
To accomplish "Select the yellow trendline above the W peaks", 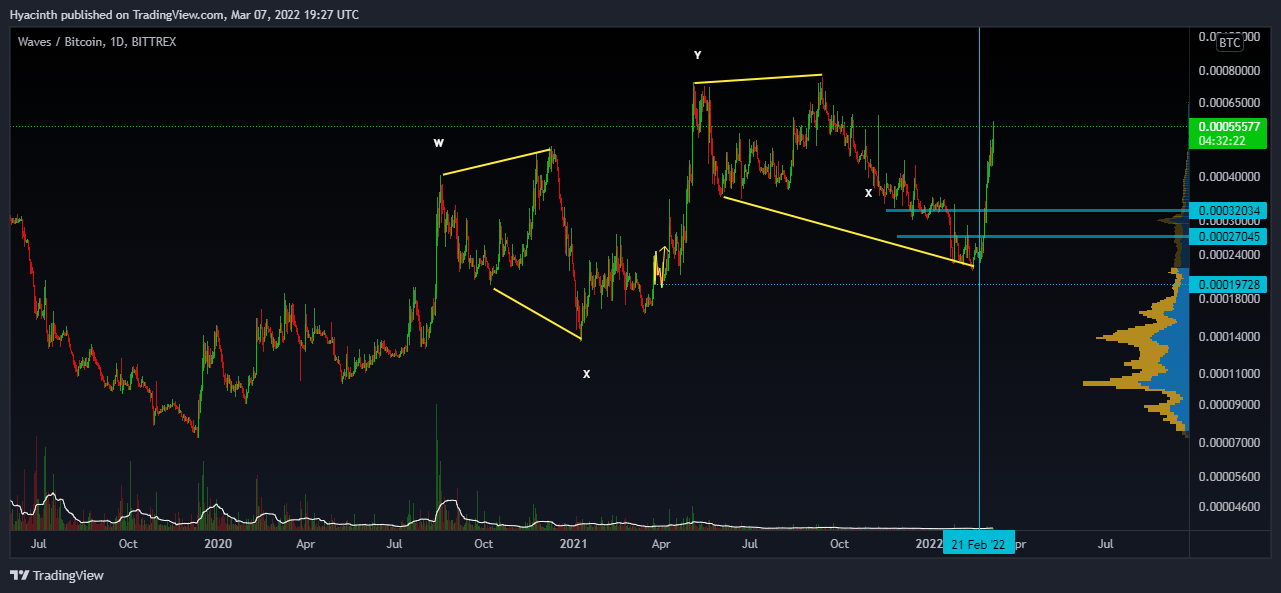I will [x=496, y=162].
